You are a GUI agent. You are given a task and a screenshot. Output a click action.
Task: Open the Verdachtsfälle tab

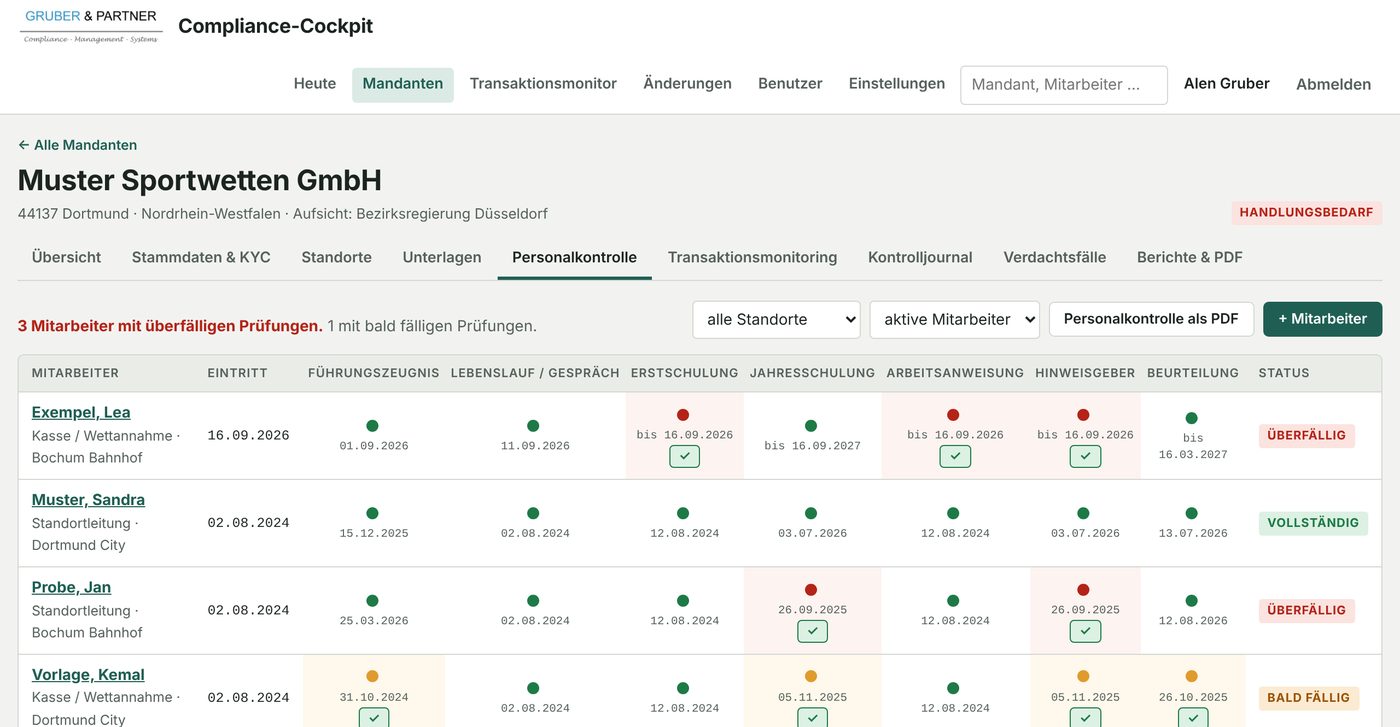pos(1055,257)
